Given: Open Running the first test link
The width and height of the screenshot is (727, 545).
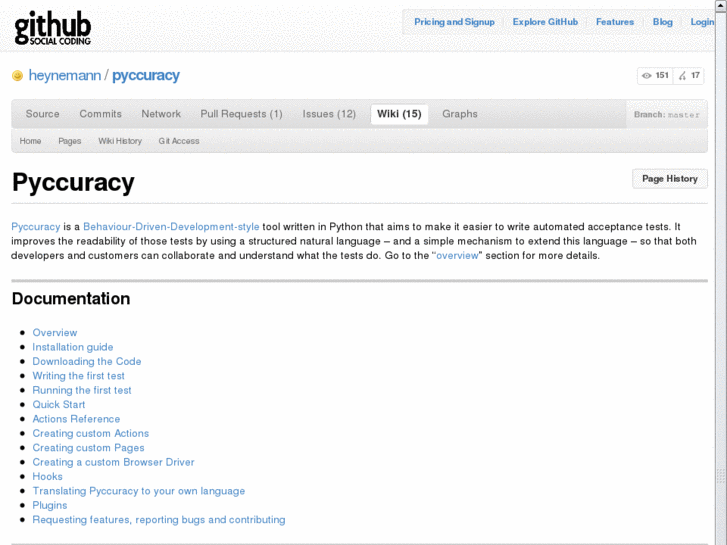Looking at the screenshot, I should coord(82,390).
